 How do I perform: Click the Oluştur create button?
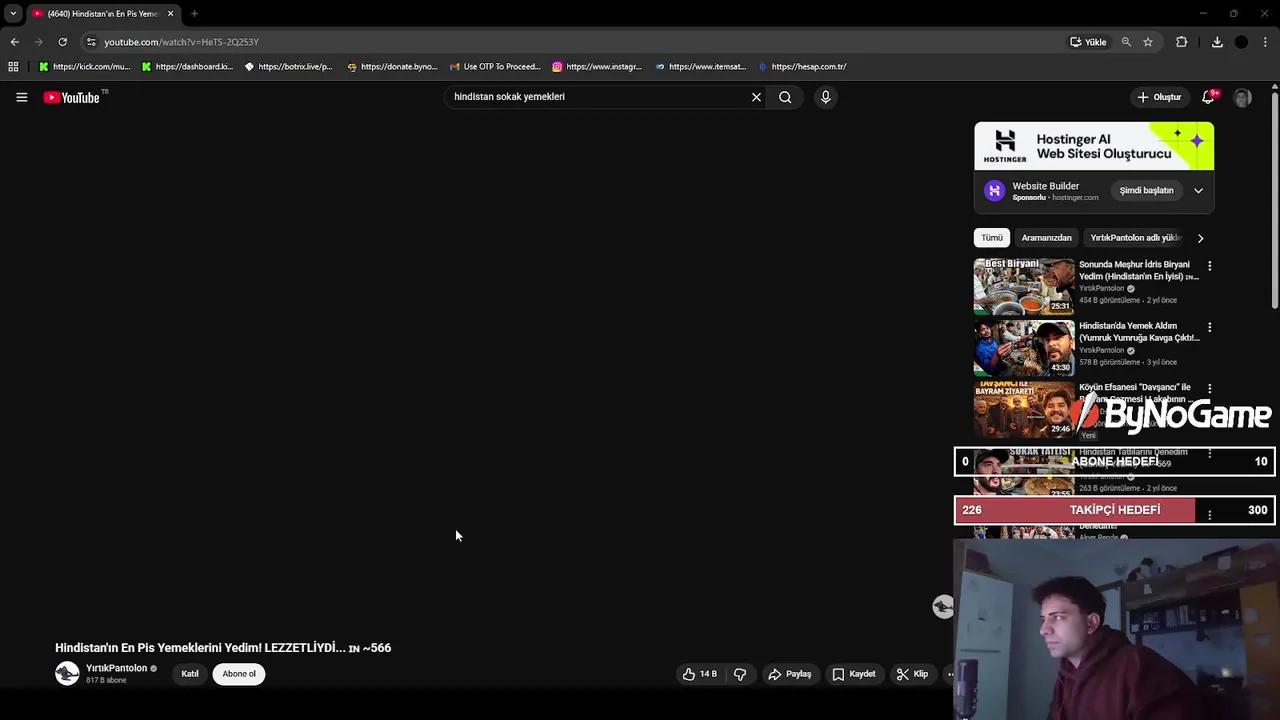pyautogui.click(x=1160, y=97)
